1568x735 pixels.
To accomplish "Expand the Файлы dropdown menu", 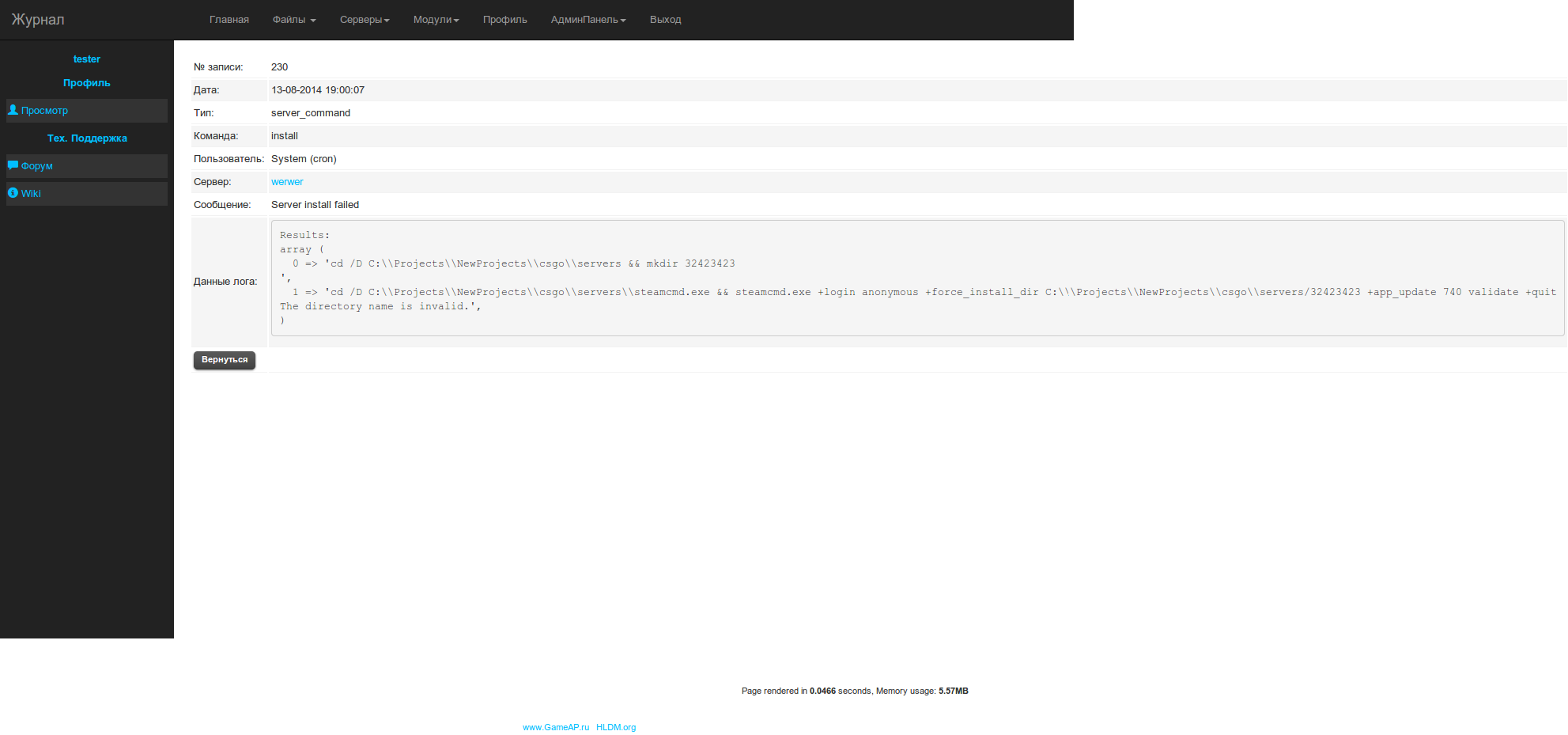I will [293, 20].
